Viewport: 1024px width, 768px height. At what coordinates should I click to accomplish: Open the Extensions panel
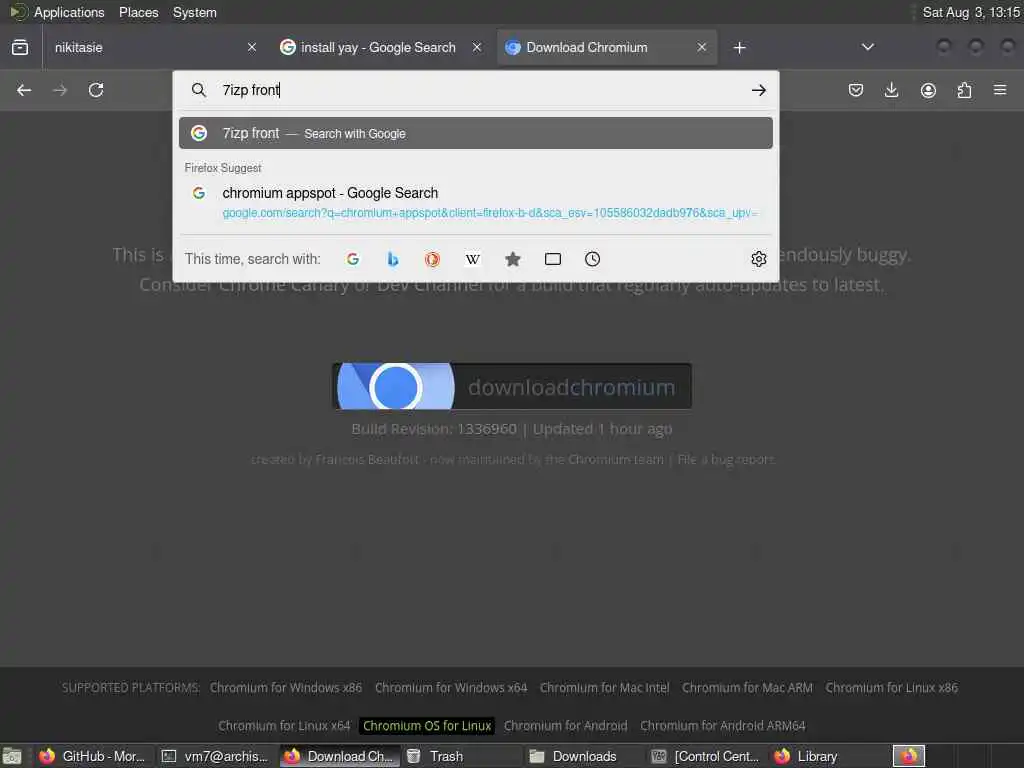964,90
